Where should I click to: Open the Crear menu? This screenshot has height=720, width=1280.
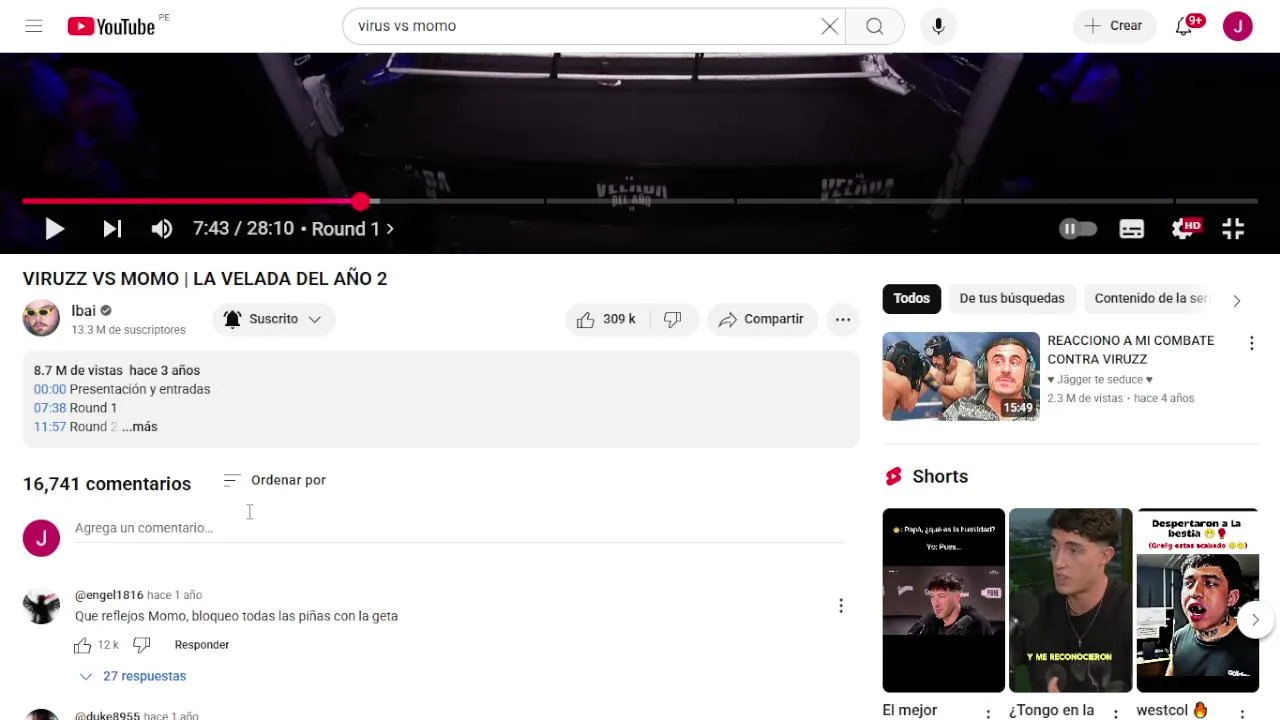pos(1114,26)
